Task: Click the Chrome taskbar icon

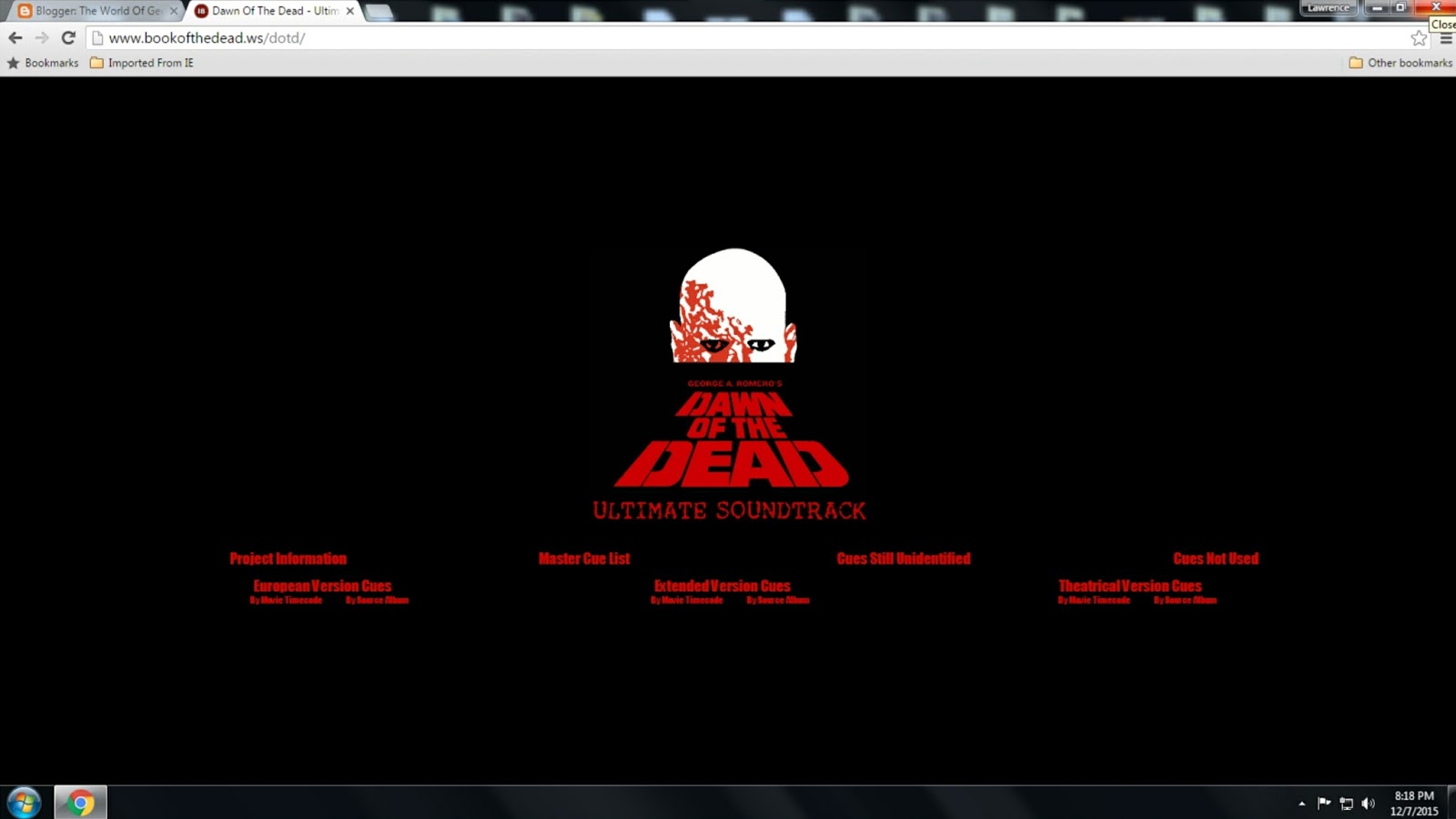Action: 80,803
